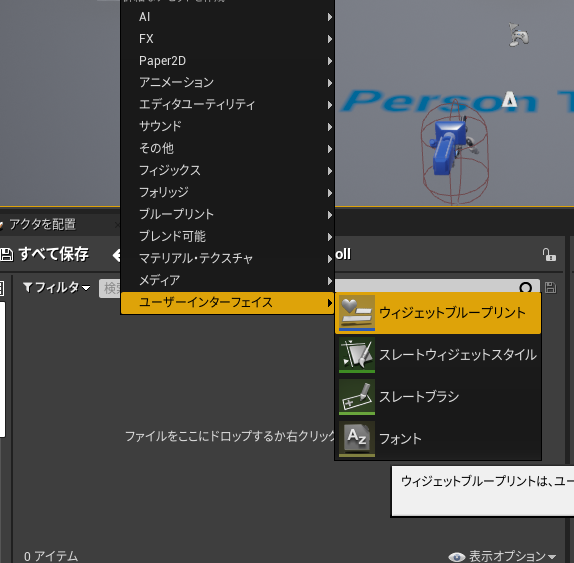
Task: Open the サウンド submenu
Action: [227, 127]
